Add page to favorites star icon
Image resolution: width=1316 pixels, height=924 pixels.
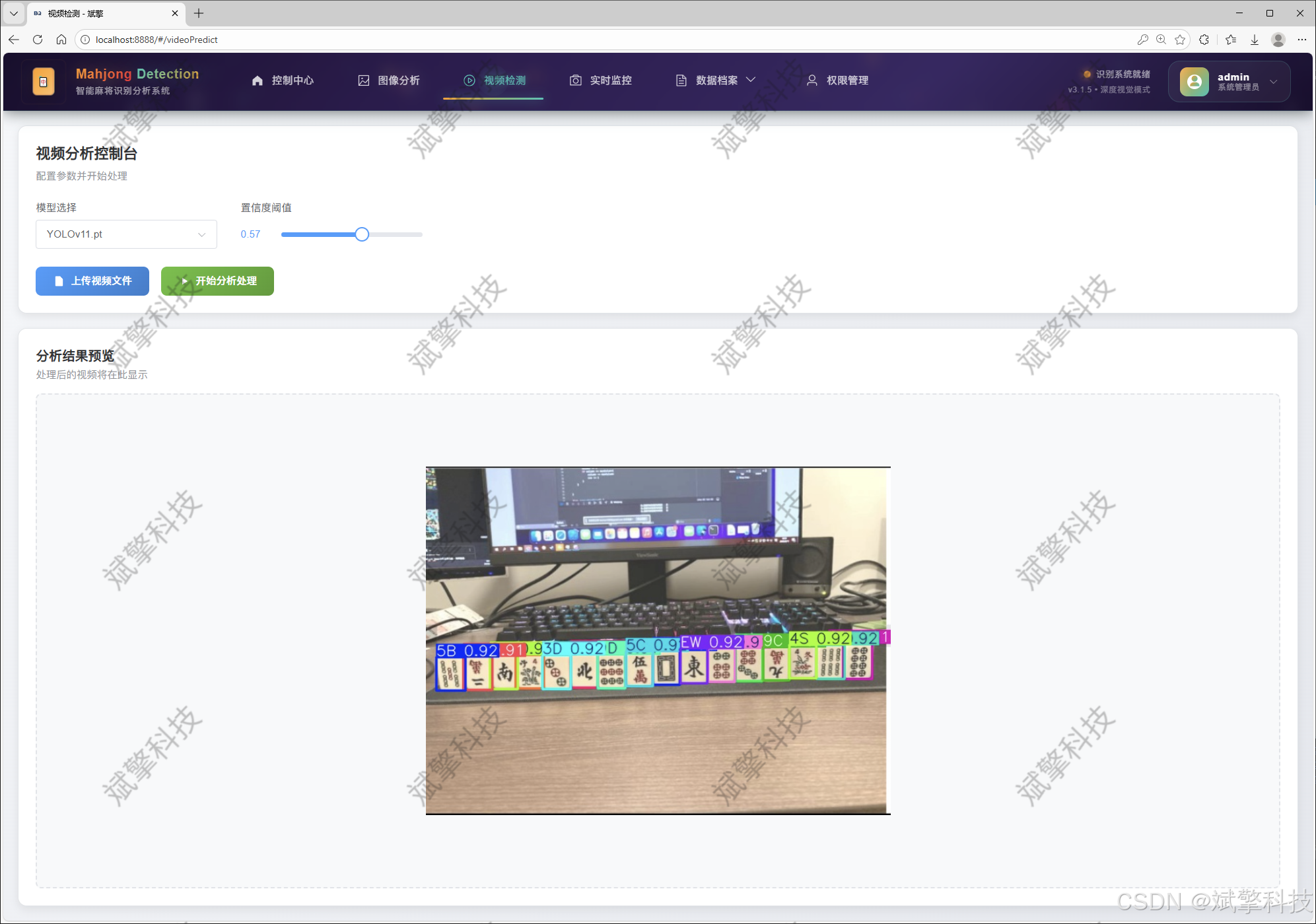point(1180,40)
